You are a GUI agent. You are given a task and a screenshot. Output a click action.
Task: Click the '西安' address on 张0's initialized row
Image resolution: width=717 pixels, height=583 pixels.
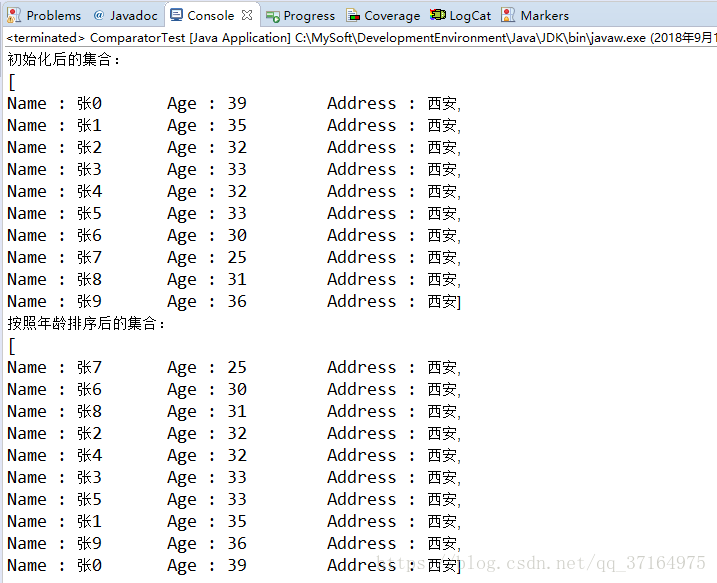pos(442,103)
